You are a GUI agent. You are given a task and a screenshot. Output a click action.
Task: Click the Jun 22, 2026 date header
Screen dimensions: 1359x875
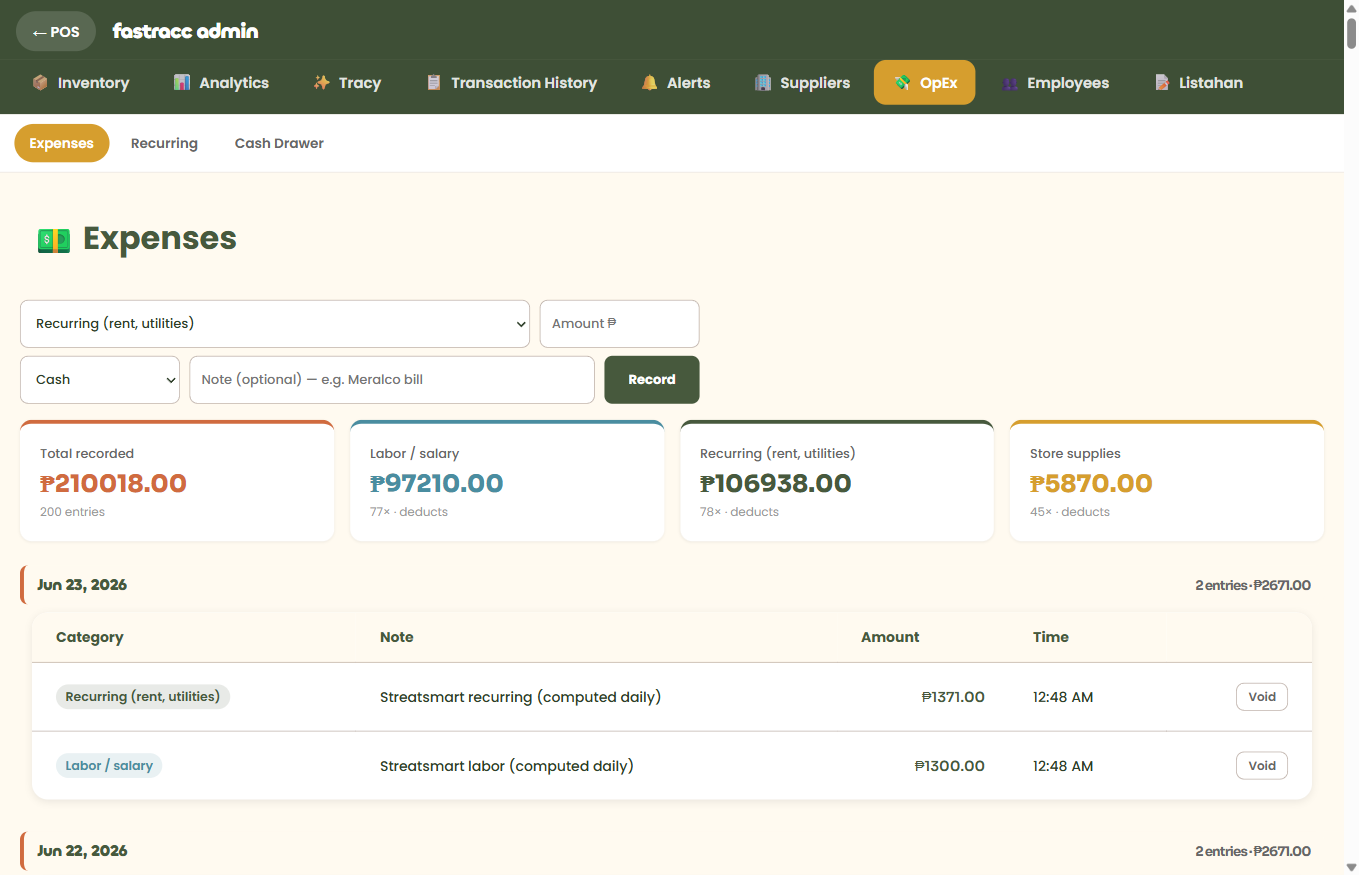point(82,851)
